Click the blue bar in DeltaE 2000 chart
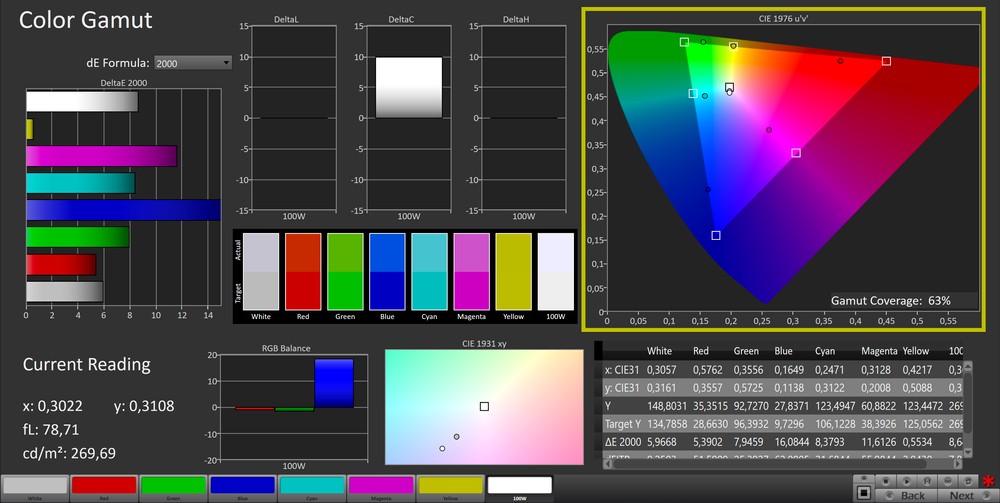This screenshot has height=503, width=1000. pos(122,210)
